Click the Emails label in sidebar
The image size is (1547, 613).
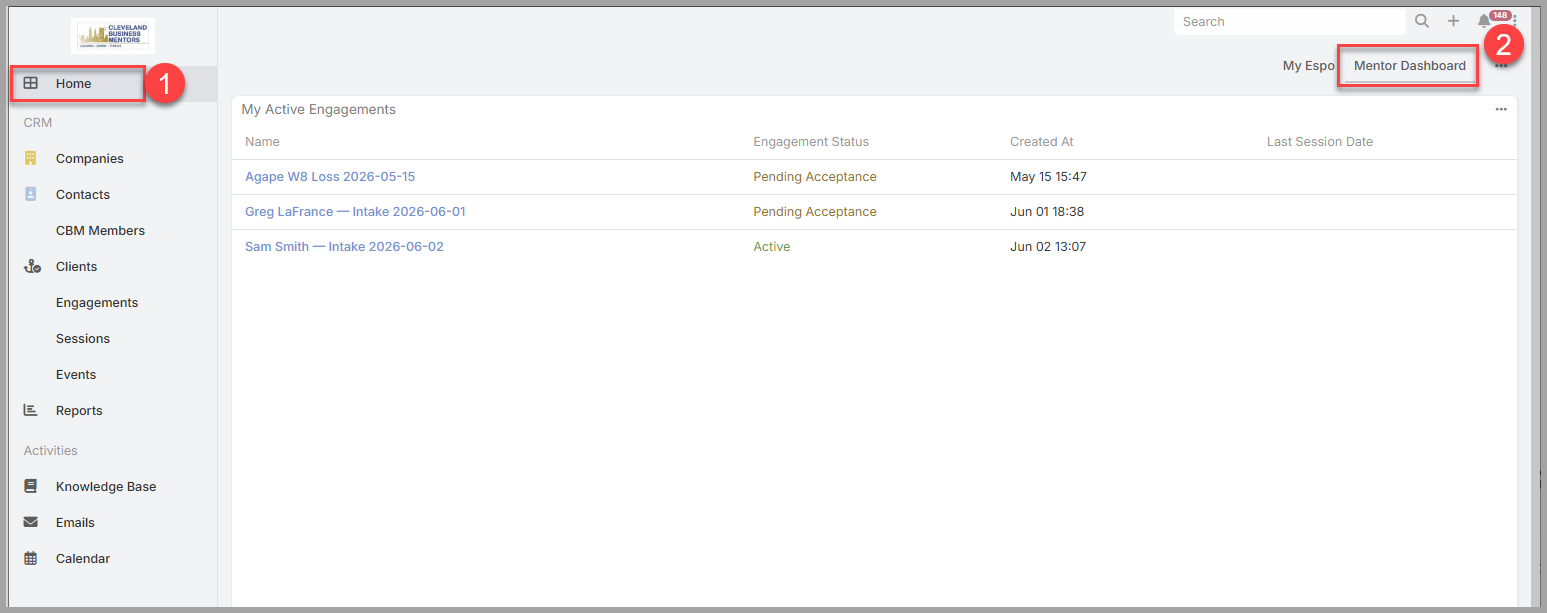click(x=75, y=523)
